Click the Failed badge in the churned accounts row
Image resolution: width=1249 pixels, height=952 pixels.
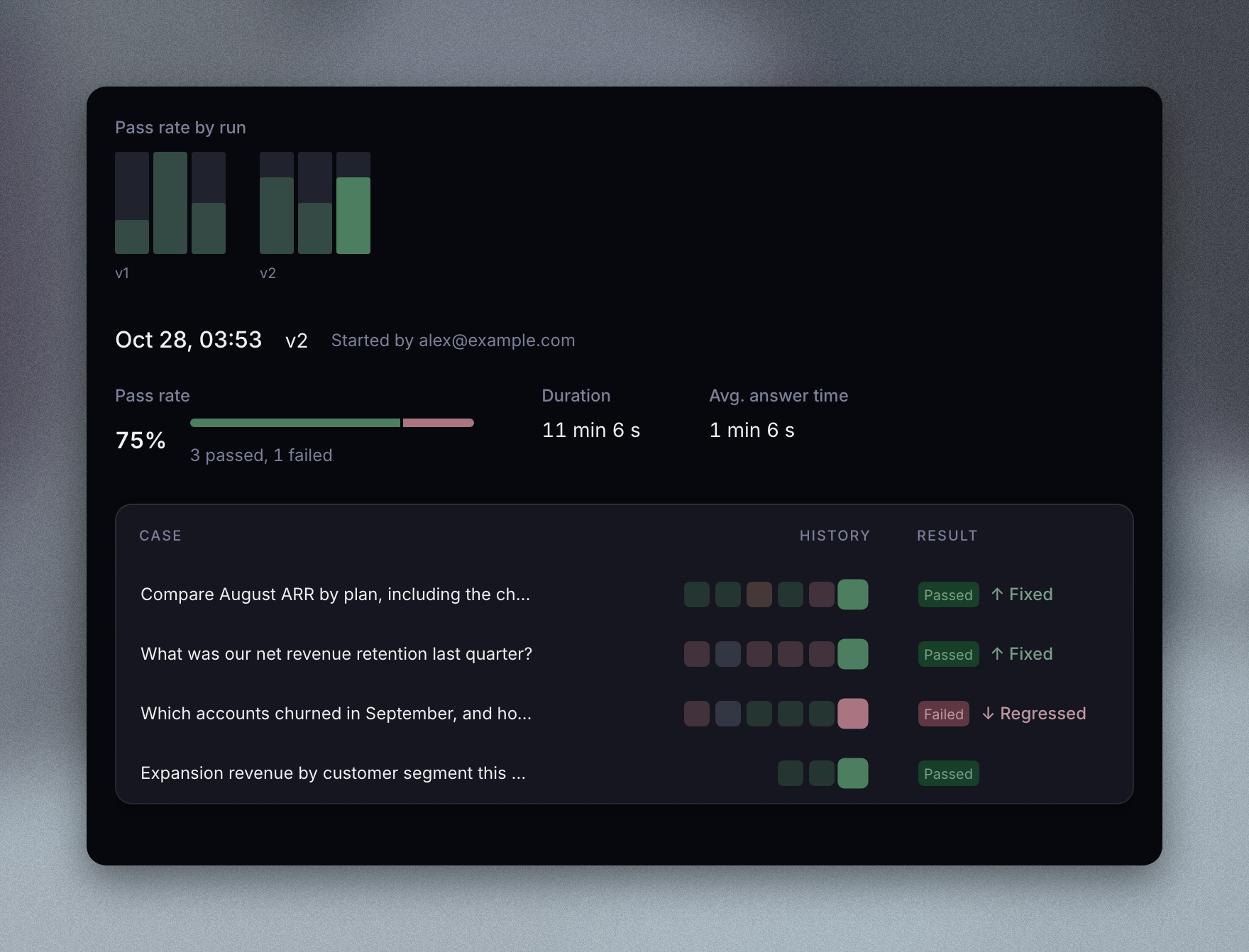tap(944, 714)
